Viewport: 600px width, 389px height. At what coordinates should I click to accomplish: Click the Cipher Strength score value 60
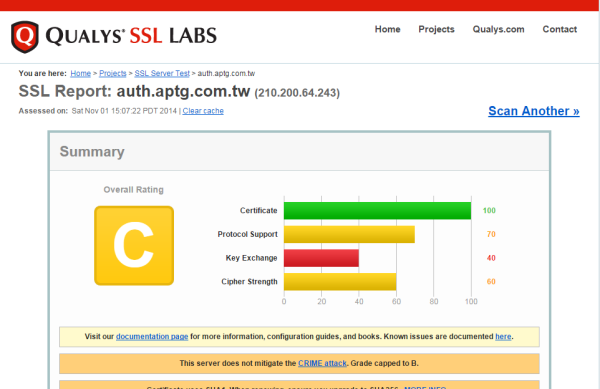coord(491,282)
